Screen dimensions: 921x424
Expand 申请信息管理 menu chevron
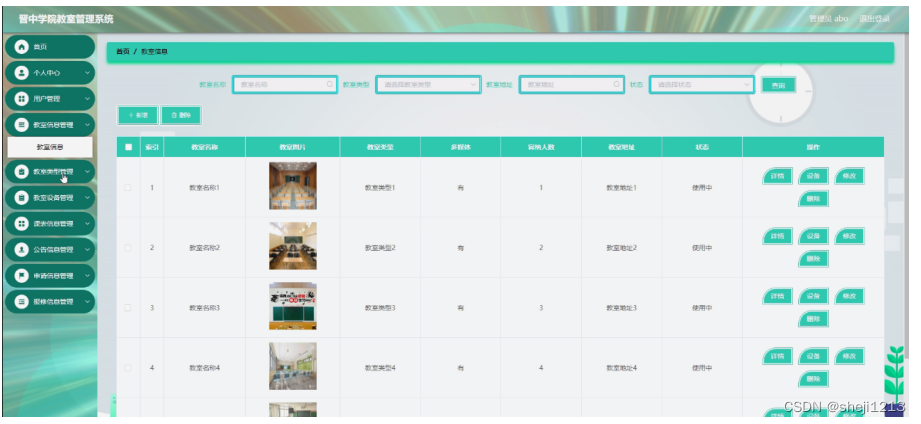pyautogui.click(x=88, y=275)
